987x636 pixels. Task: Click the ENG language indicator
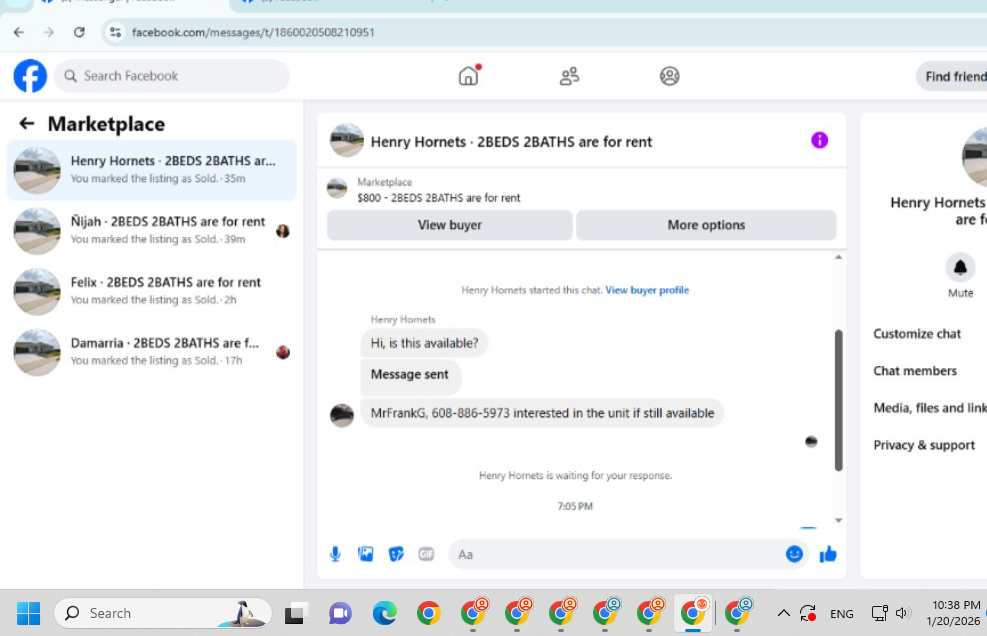coord(842,614)
